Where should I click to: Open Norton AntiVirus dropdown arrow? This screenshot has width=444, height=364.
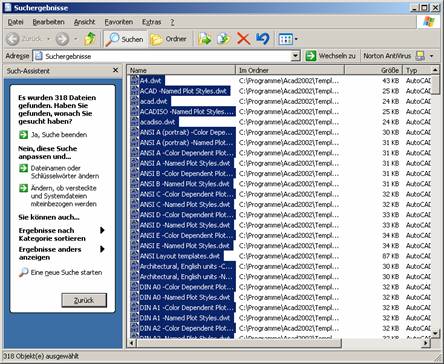(x=432, y=56)
